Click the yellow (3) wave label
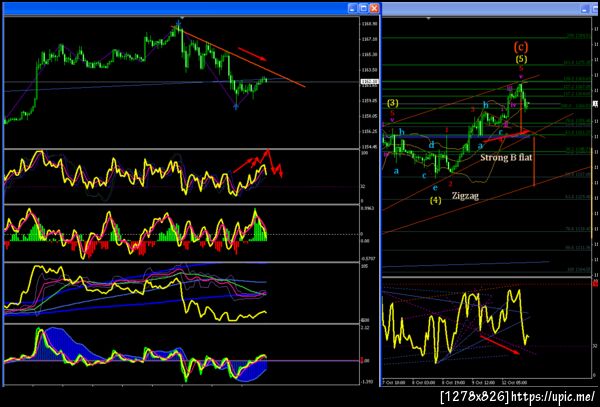The width and height of the screenshot is (600, 407). pos(393,103)
